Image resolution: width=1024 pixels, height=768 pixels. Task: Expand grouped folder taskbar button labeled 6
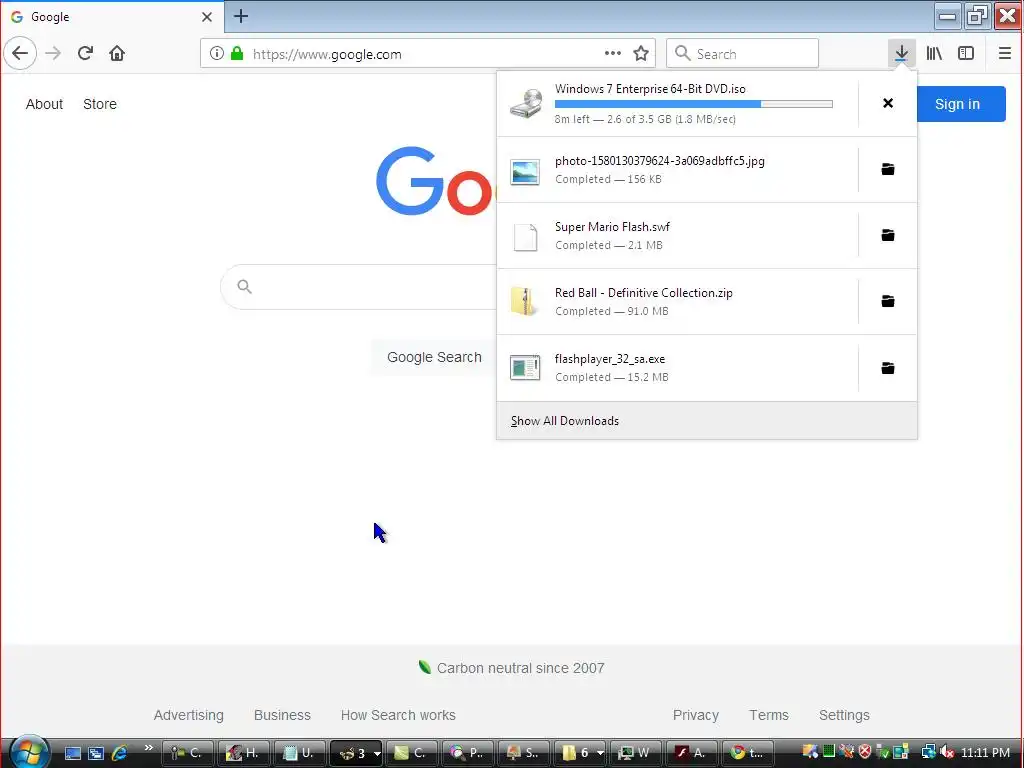click(x=579, y=753)
